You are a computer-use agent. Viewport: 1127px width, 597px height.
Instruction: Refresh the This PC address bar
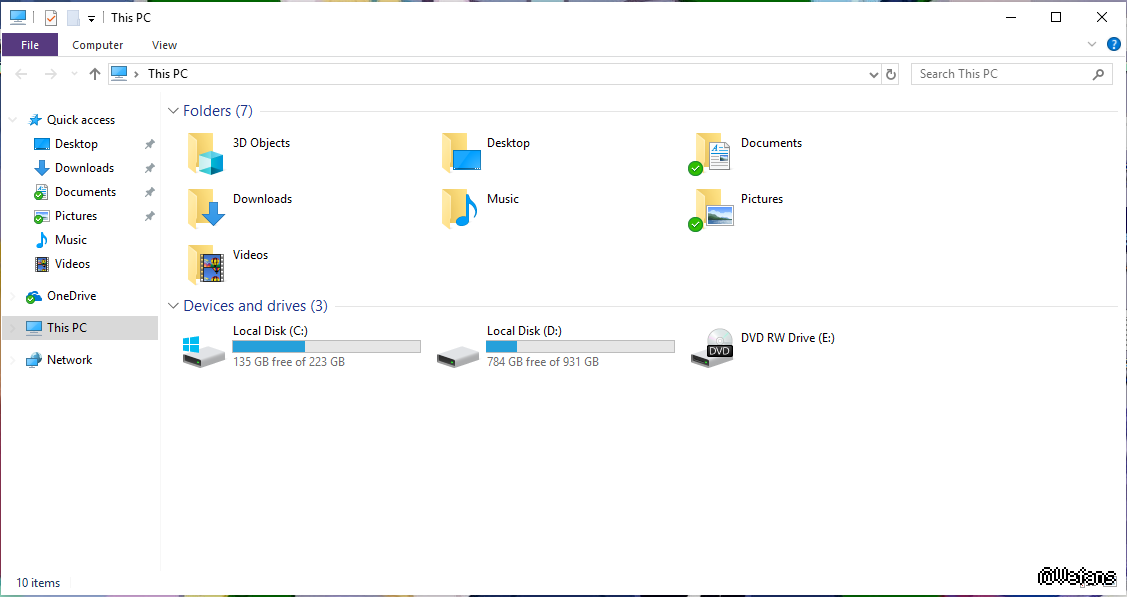click(x=891, y=74)
